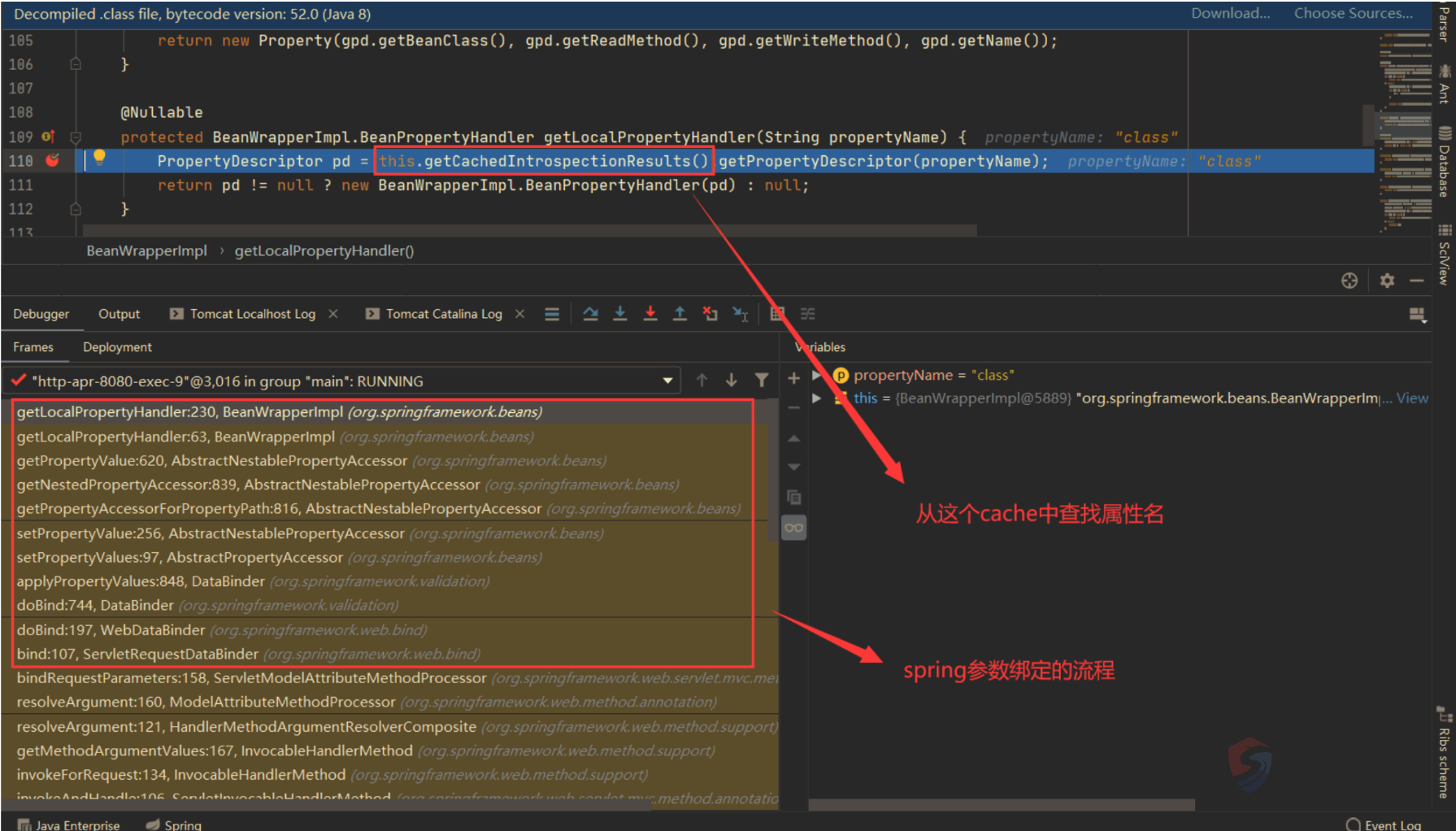Toggle breakpoint on line 110
This screenshot has width=1456, height=831.
[x=53, y=161]
